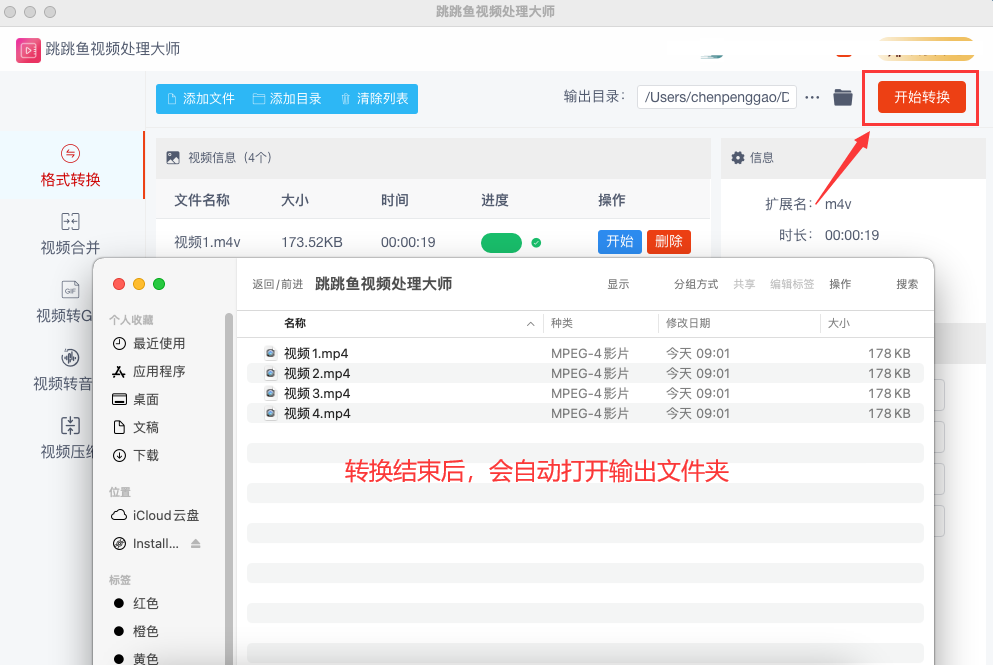Select 视频1.mp4 in the Finder window
993x665 pixels.
tap(585, 353)
